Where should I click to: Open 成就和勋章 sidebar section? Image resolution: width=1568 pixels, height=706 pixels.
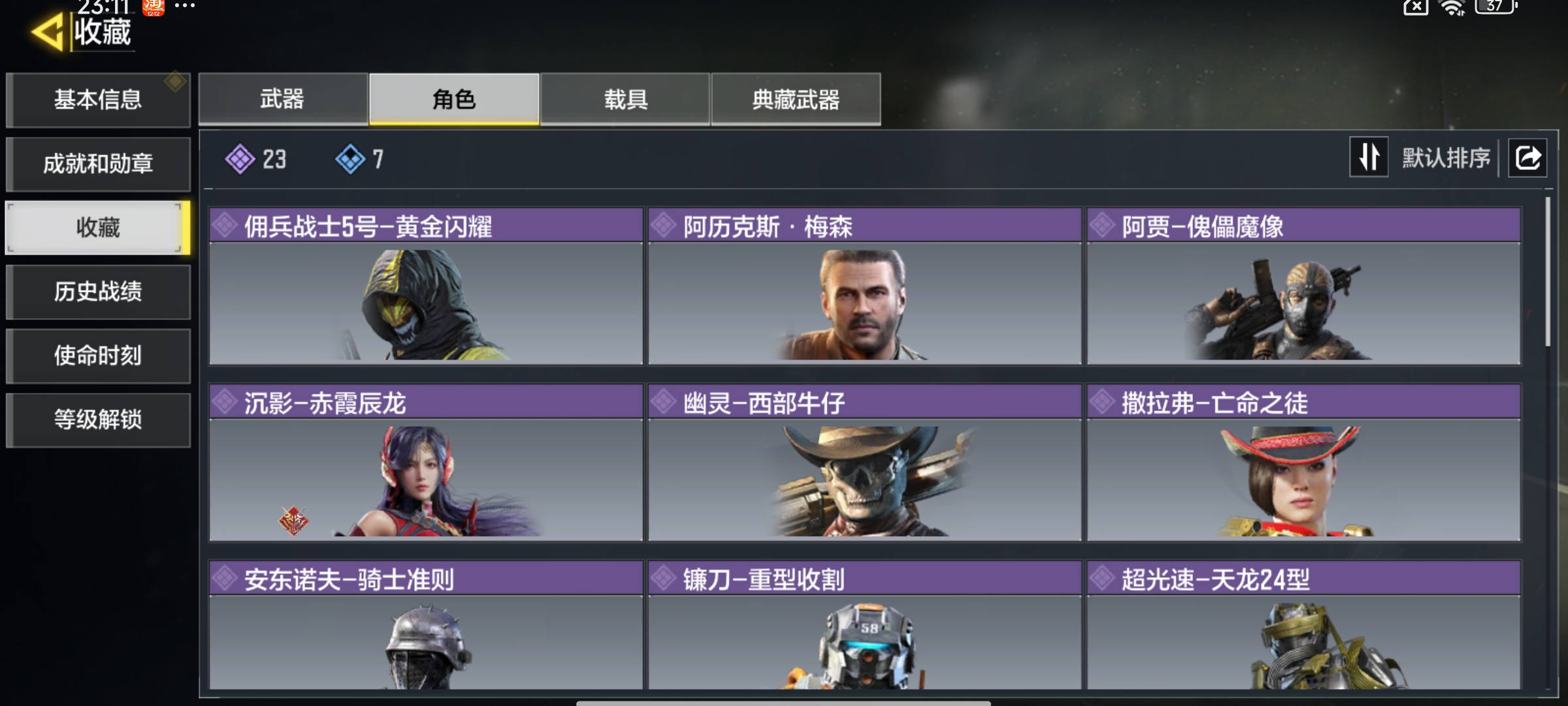coord(98,163)
